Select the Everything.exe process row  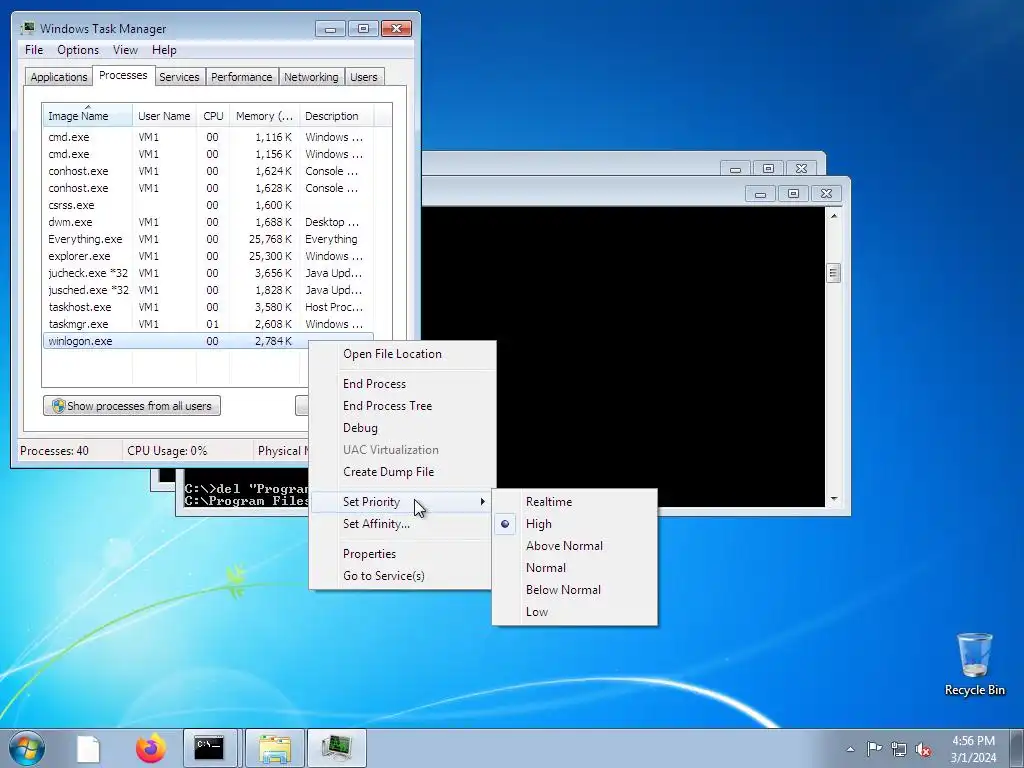pyautogui.click(x=208, y=239)
